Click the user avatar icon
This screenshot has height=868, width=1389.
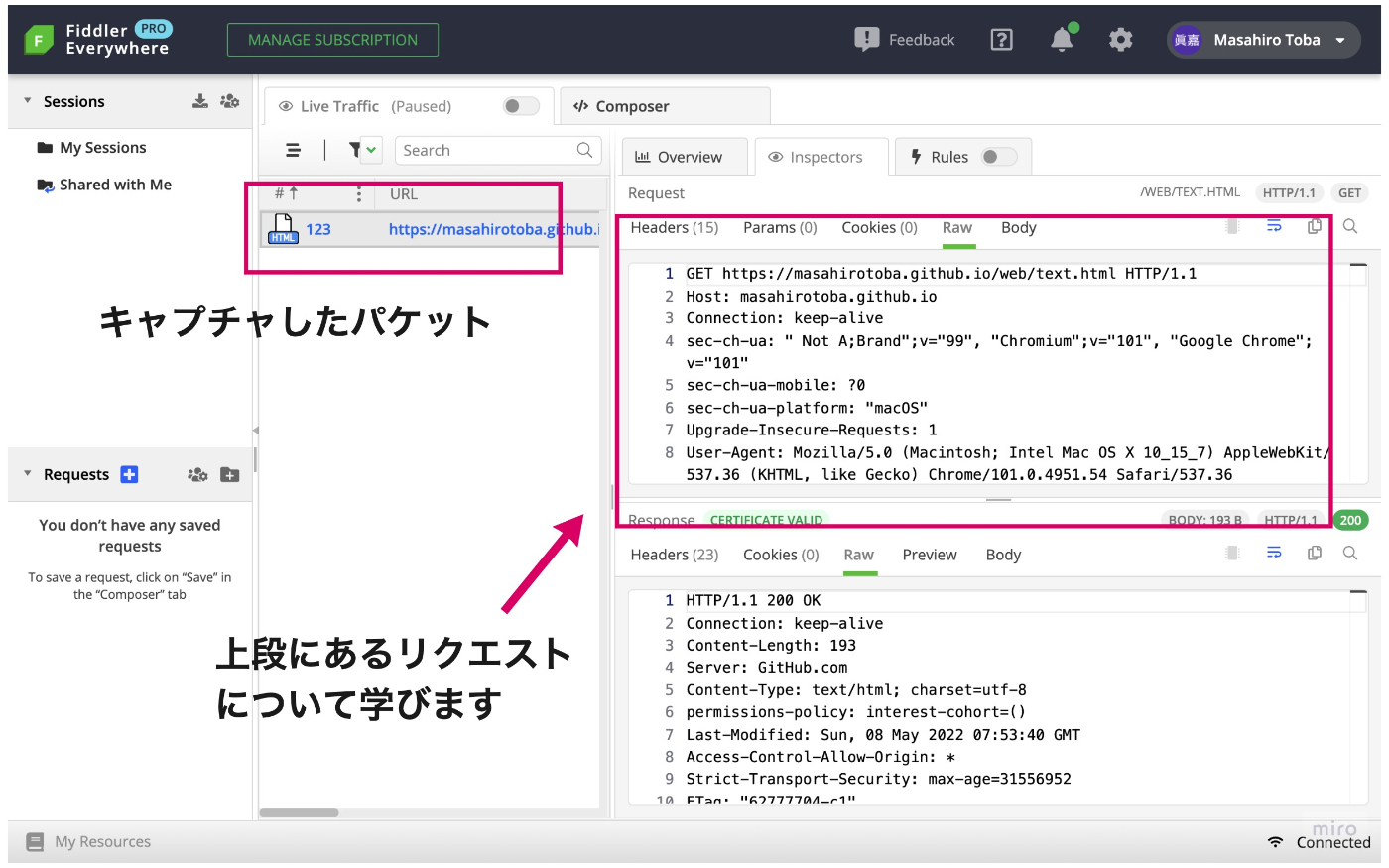pos(1187,40)
